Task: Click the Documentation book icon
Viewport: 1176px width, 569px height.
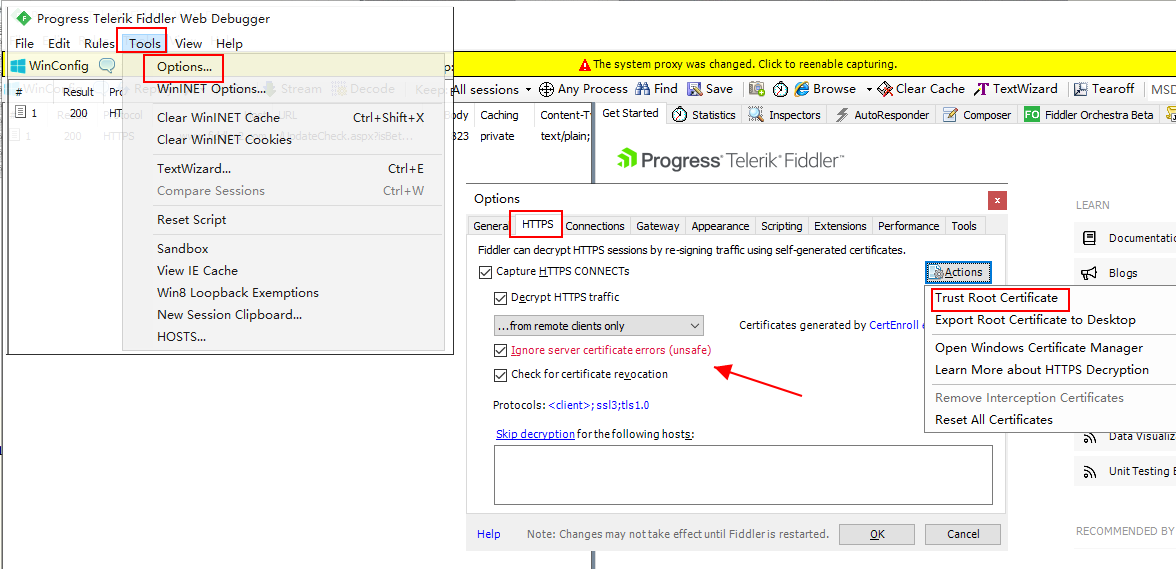Action: tap(1089, 238)
